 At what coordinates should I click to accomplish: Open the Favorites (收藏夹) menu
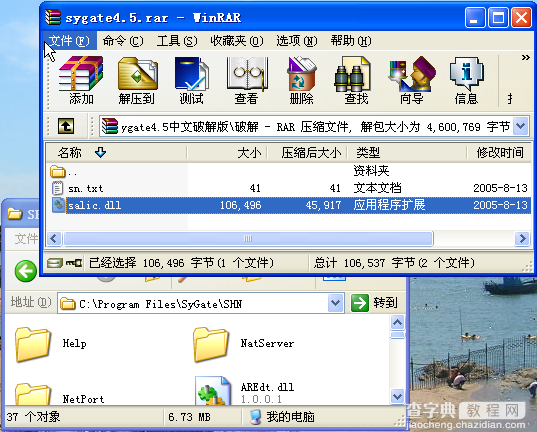tap(237, 41)
